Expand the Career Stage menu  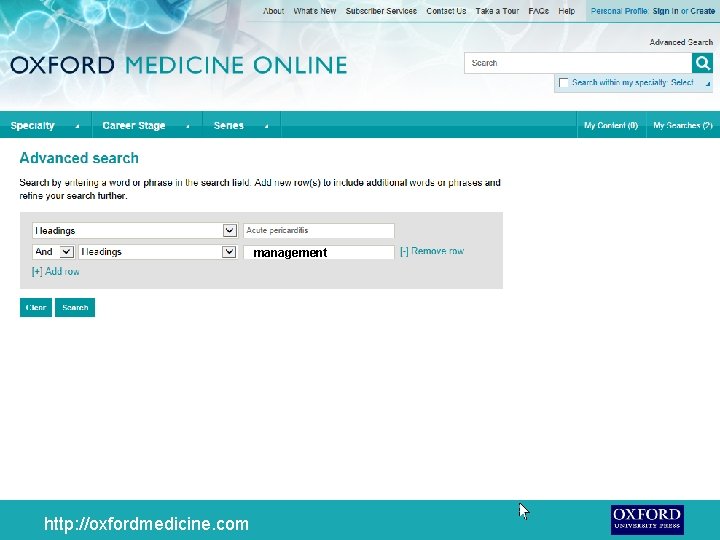(x=147, y=125)
